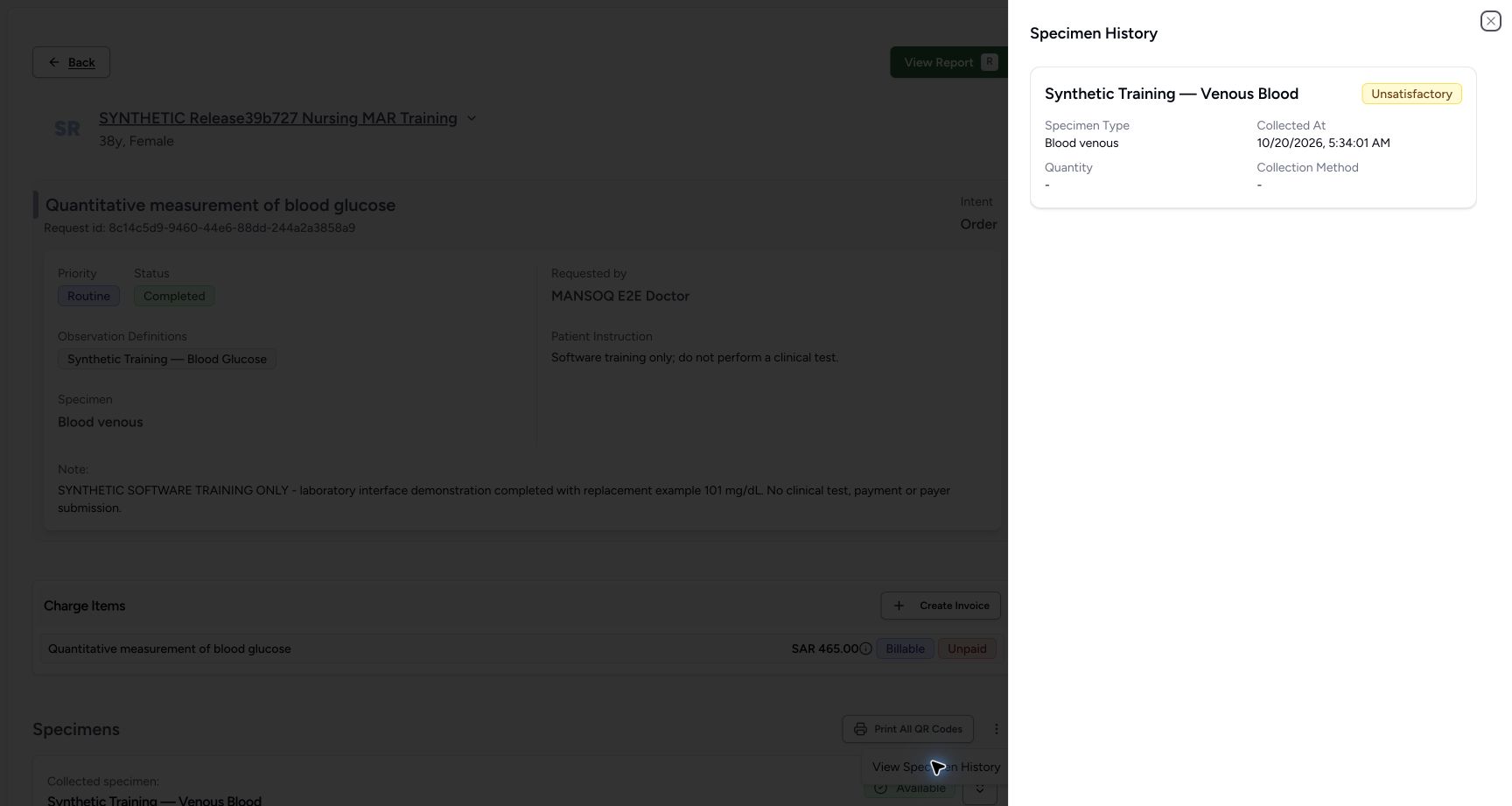
Task: Select View Specimen History menu item
Action: (935, 767)
